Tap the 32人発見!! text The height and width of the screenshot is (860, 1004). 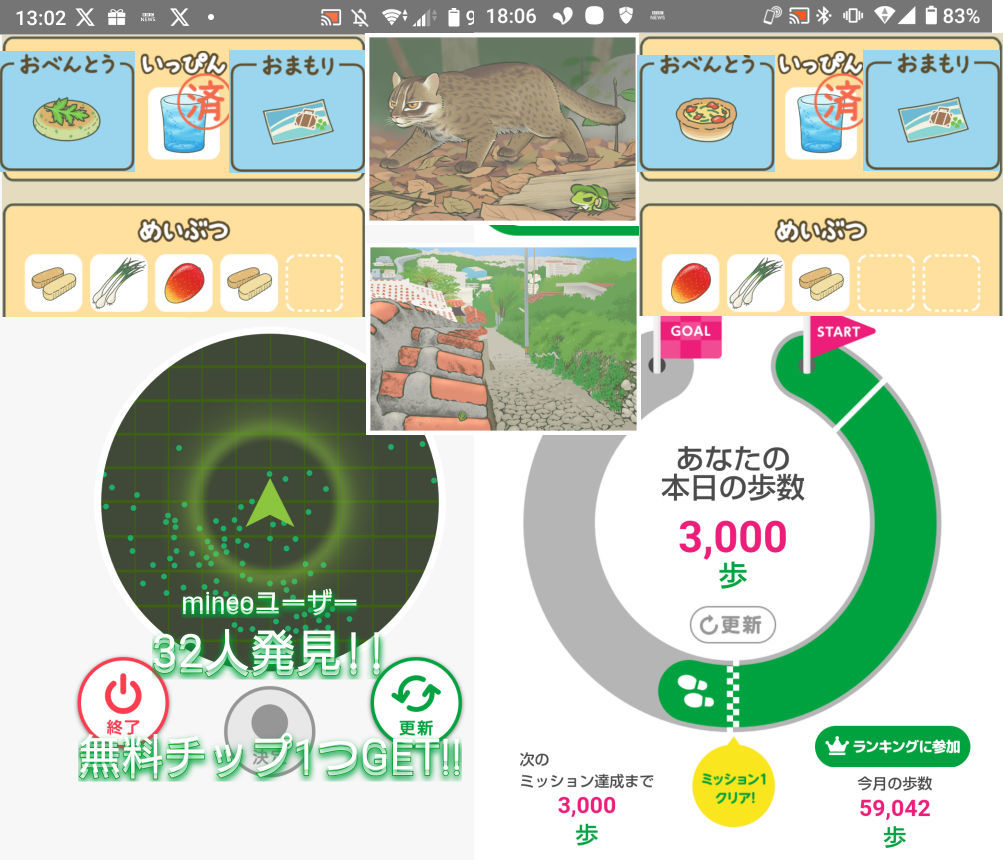tap(268, 654)
